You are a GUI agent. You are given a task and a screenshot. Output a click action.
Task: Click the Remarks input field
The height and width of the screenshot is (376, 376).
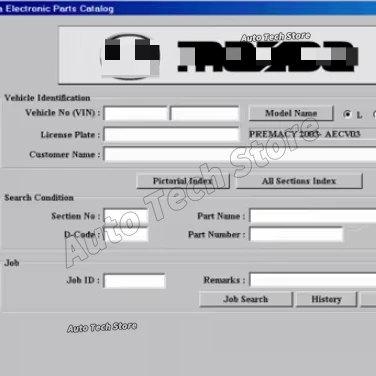(x=313, y=280)
